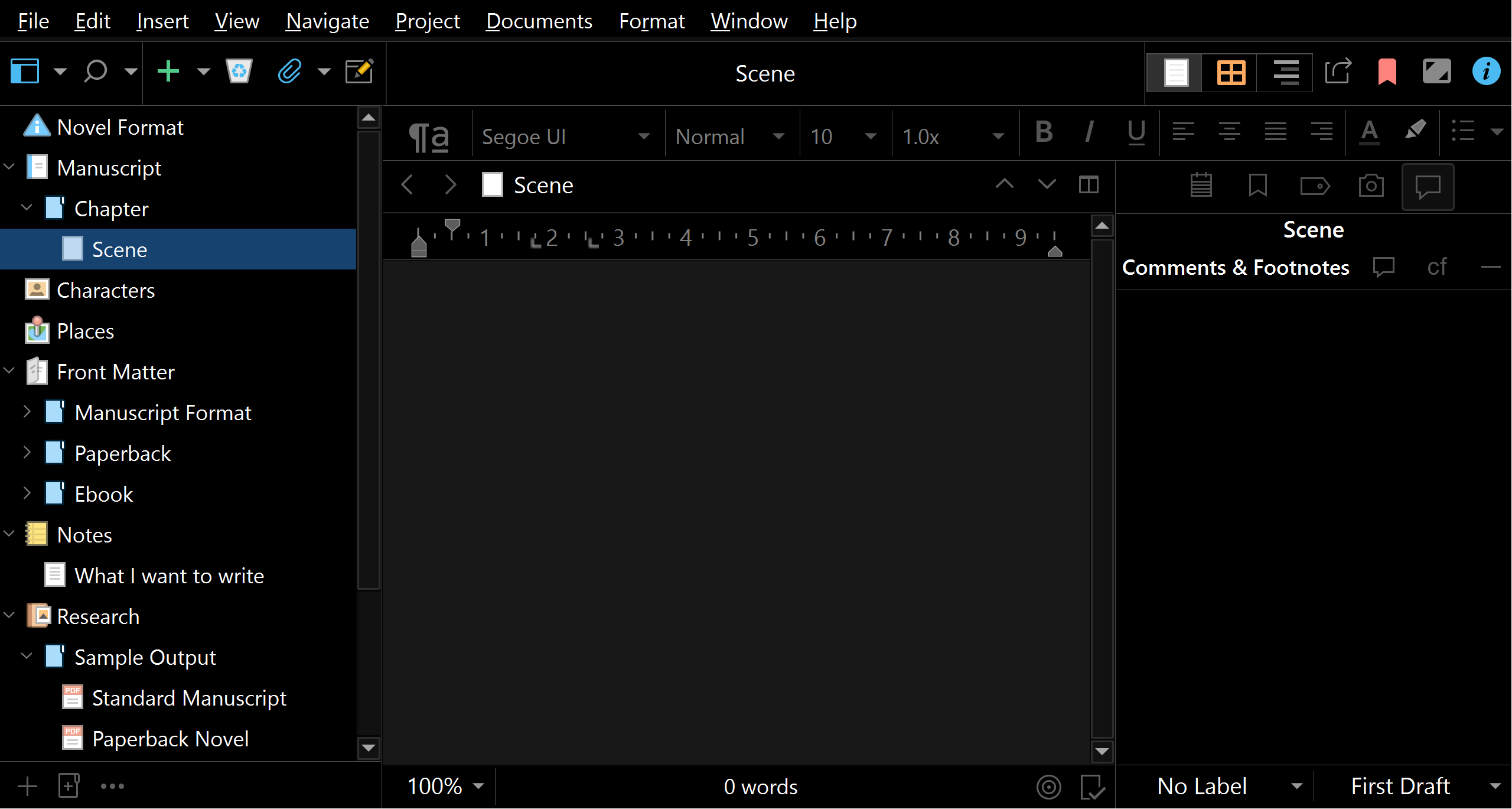Collapse the Front Matter folder
Image resolution: width=1512 pixels, height=809 pixels.
pyautogui.click(x=9, y=372)
